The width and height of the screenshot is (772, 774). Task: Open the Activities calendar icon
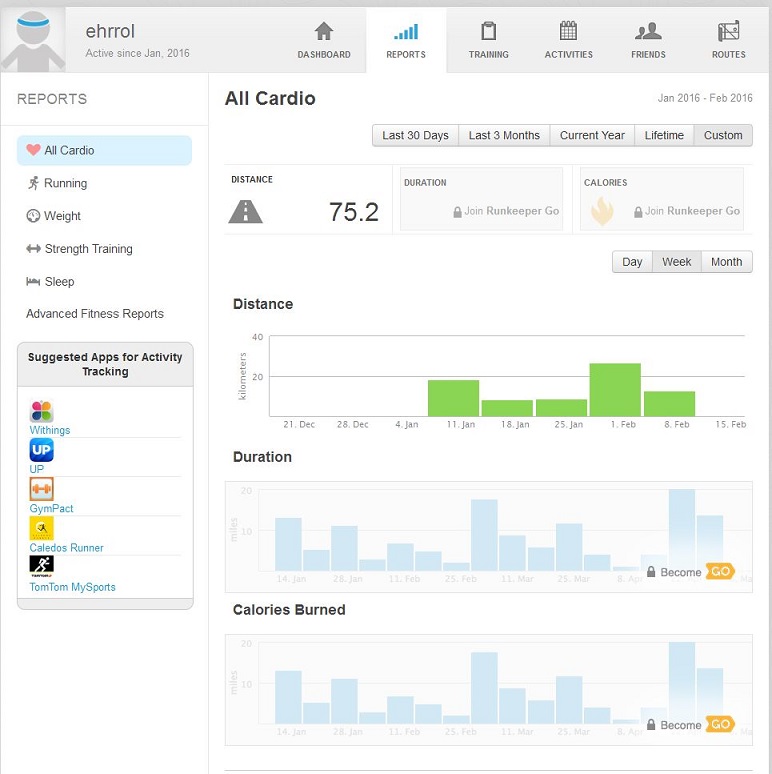[x=568, y=31]
